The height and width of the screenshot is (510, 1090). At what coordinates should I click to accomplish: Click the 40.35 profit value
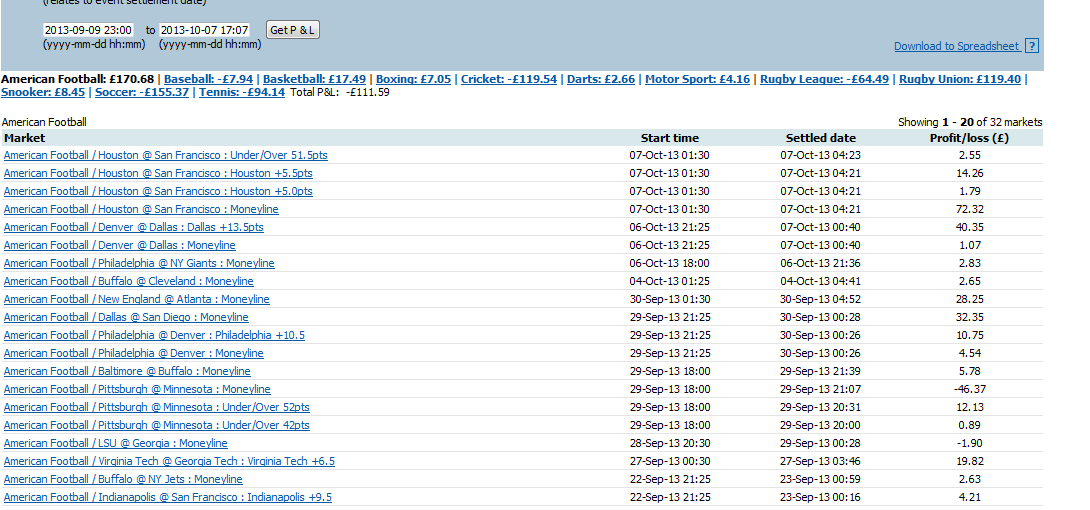[x=969, y=227]
